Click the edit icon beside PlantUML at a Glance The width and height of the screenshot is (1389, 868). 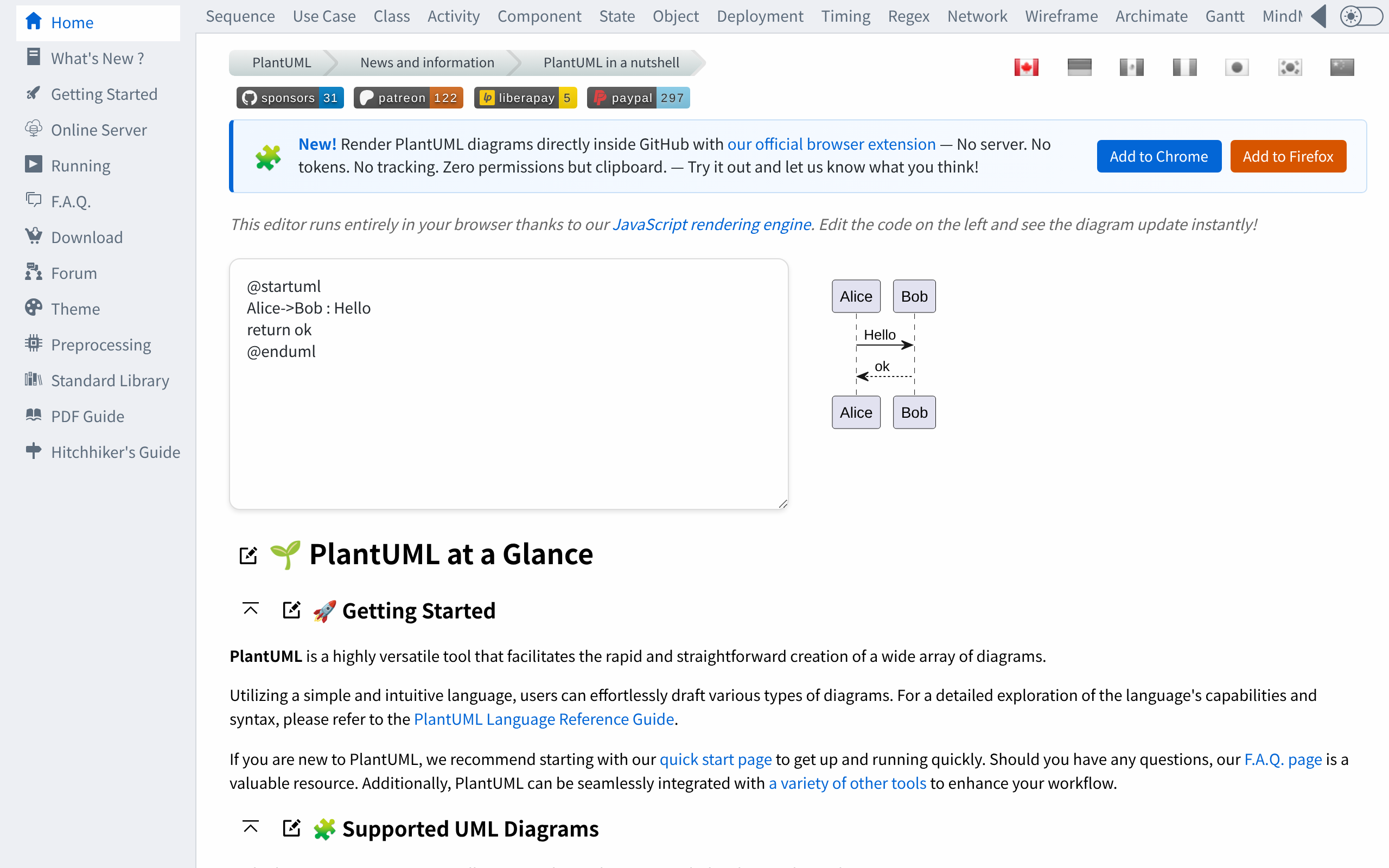(248, 555)
